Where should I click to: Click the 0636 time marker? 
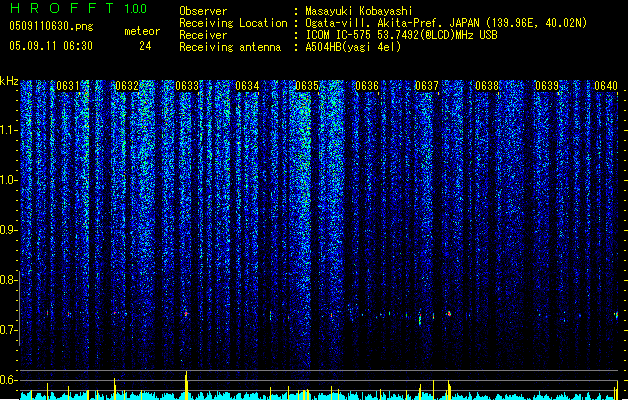[367, 86]
